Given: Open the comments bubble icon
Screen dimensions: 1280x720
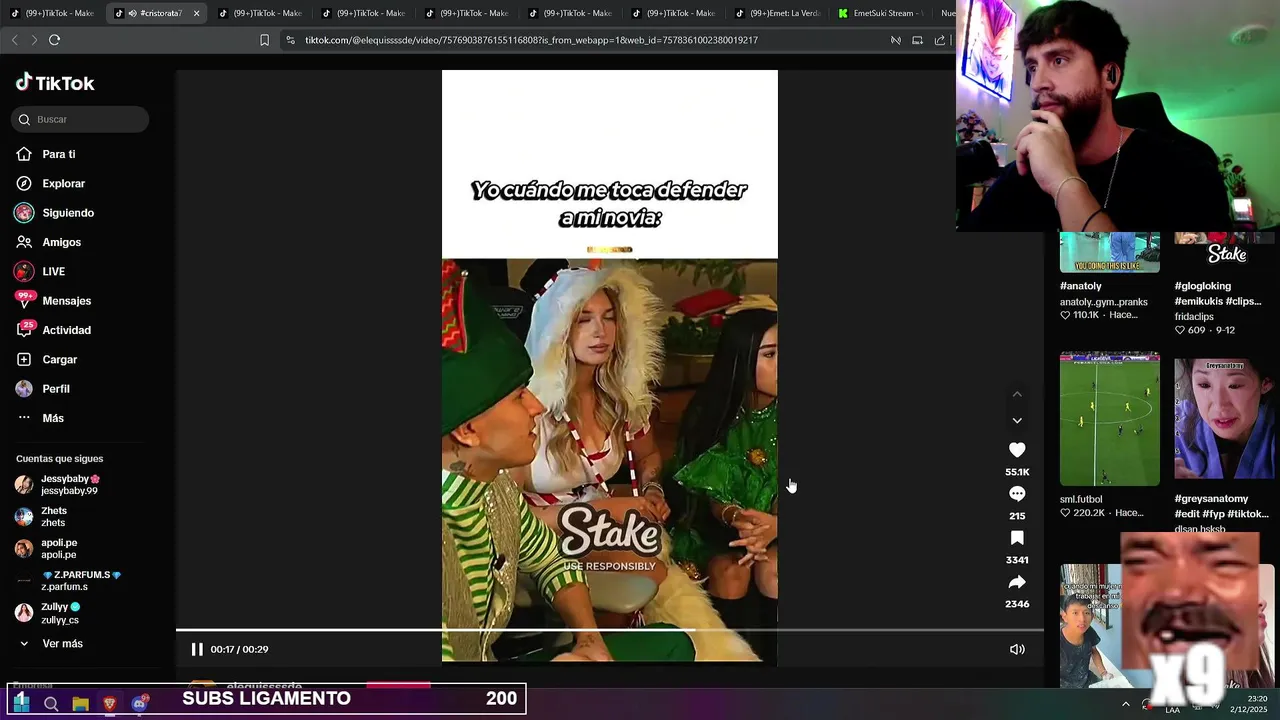Looking at the screenshot, I should (x=1017, y=494).
